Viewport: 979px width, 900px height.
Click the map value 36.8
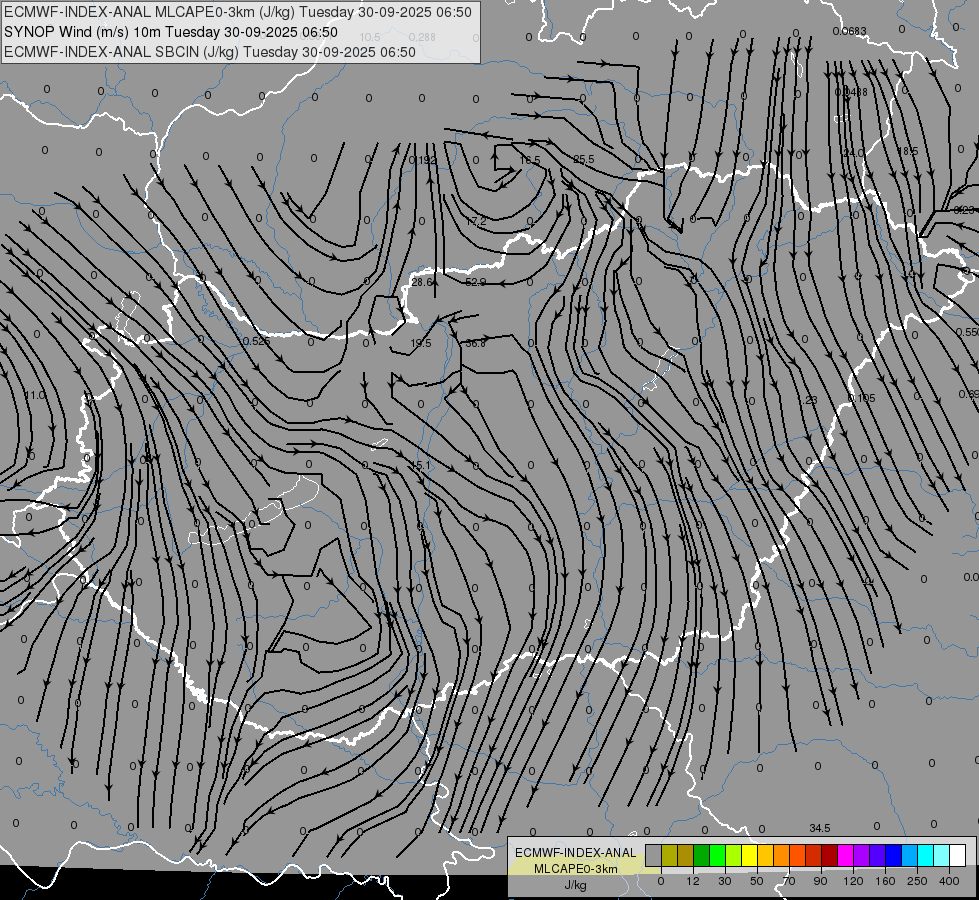coord(476,343)
